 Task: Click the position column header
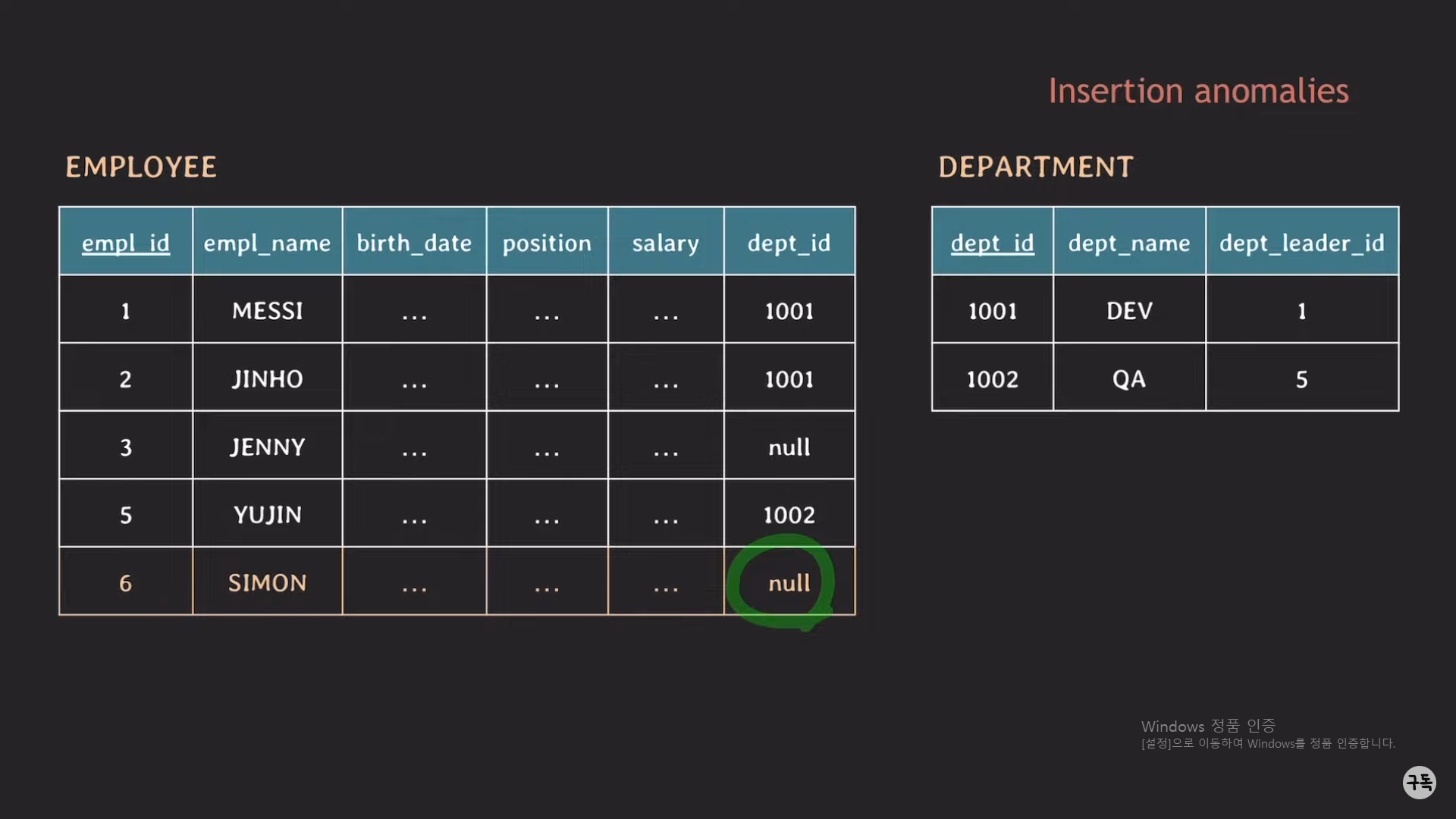coord(546,243)
